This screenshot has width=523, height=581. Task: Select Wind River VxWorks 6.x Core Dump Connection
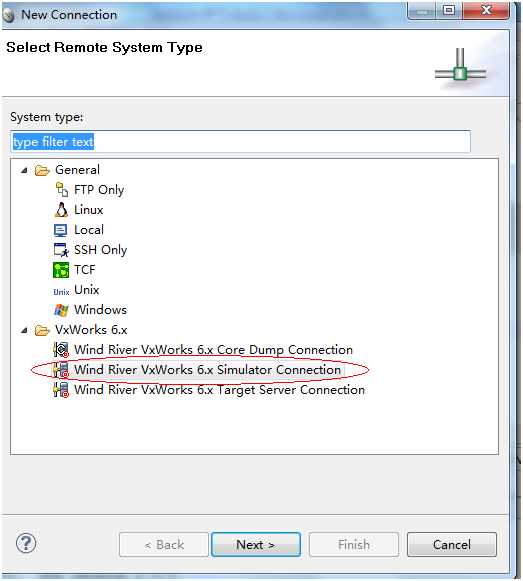213,349
